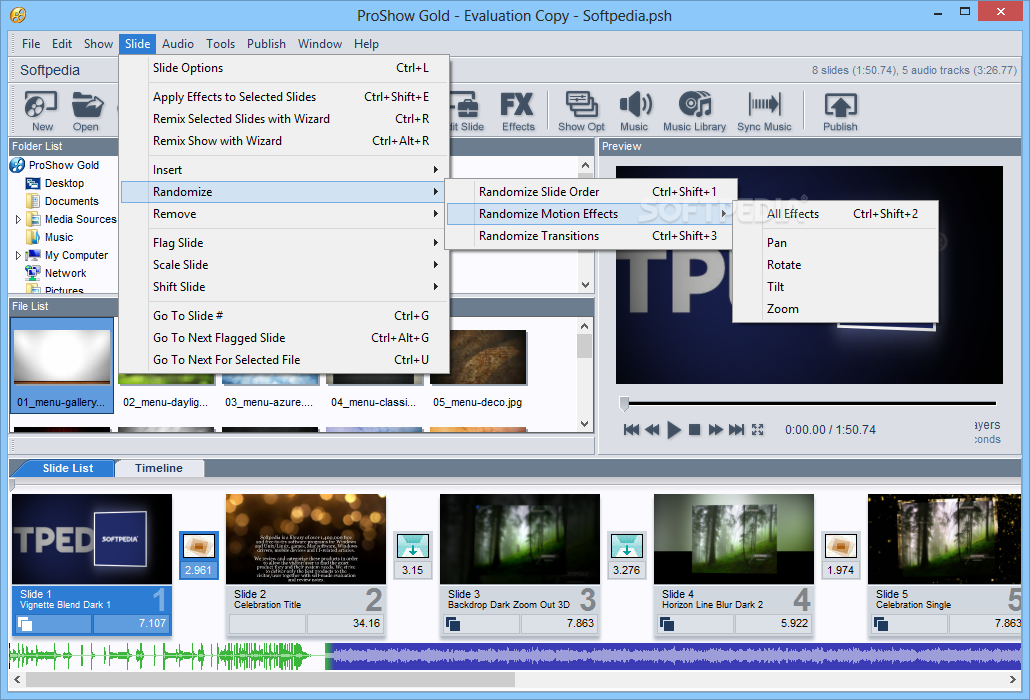Click the layers icon on Slide 4
This screenshot has height=700, width=1030.
pyautogui.click(x=667, y=624)
